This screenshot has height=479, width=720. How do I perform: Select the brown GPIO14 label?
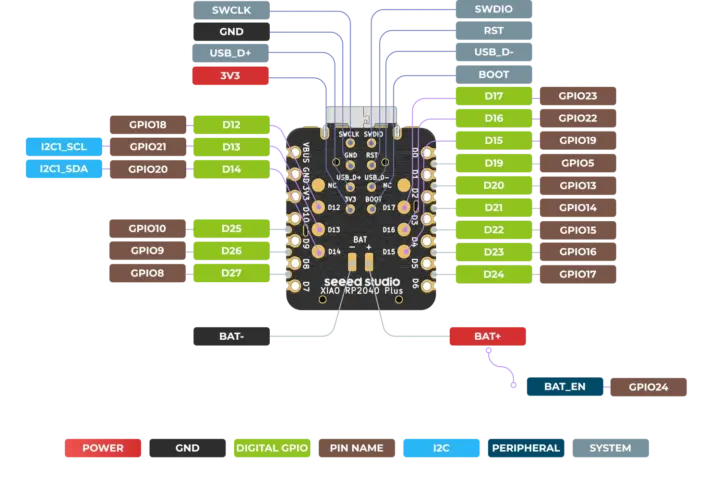(x=578, y=208)
